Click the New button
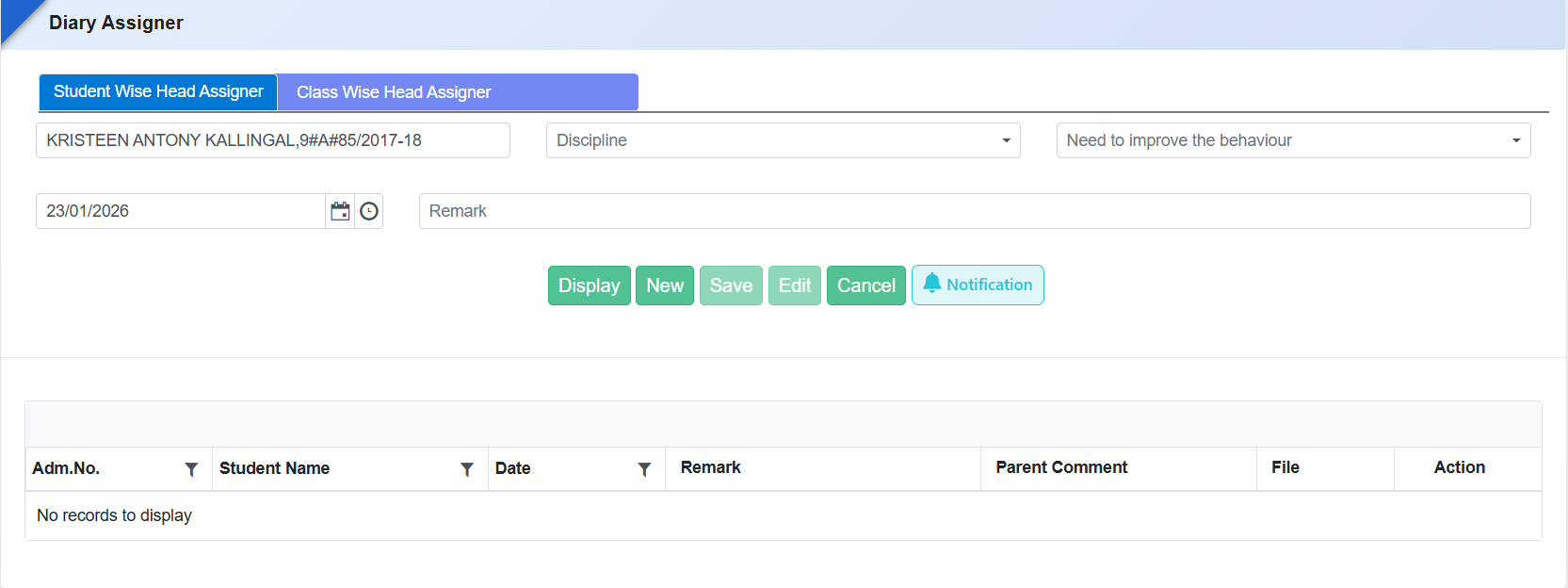This screenshot has width=1568, height=588. click(x=664, y=286)
